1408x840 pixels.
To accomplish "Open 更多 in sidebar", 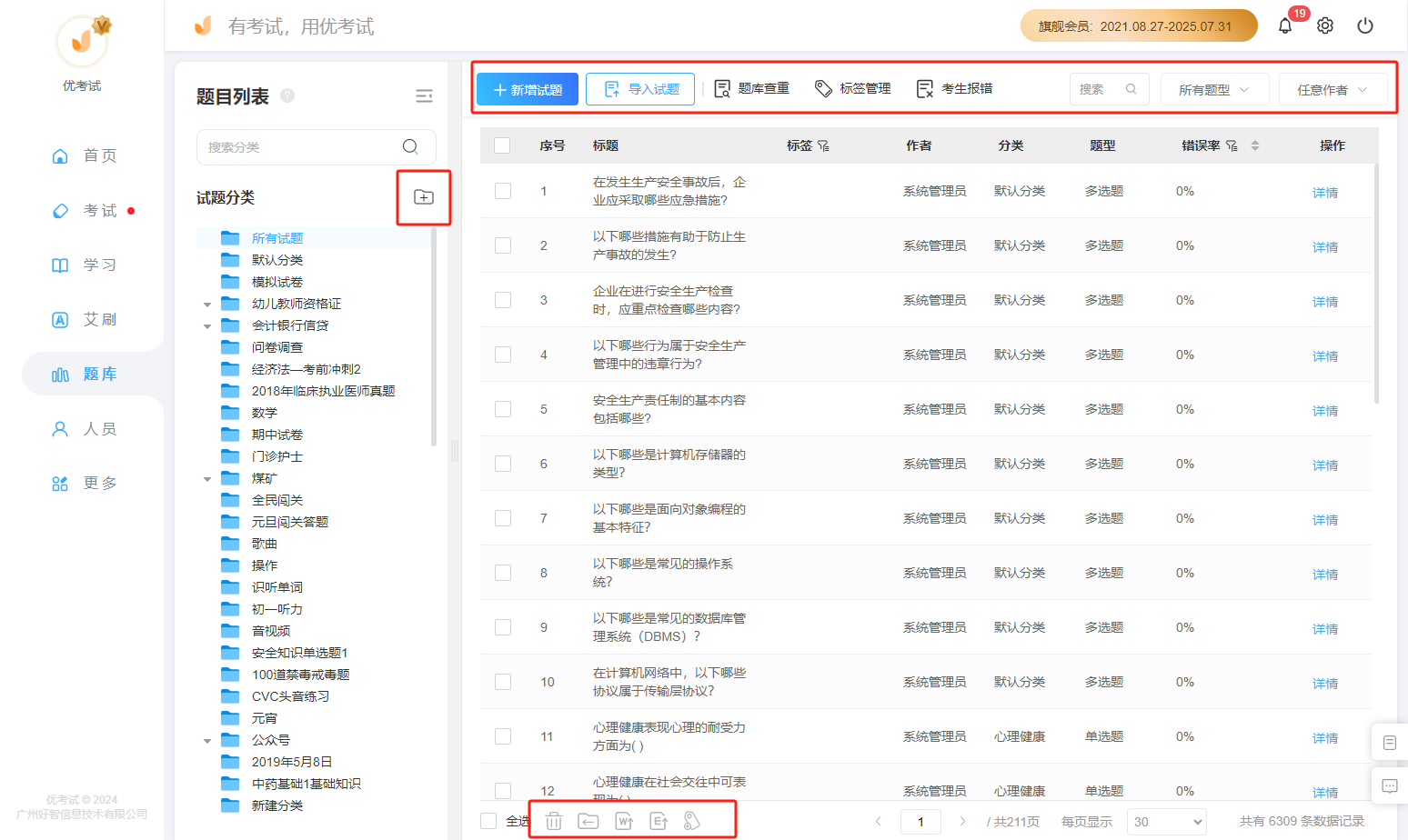I will point(85,483).
